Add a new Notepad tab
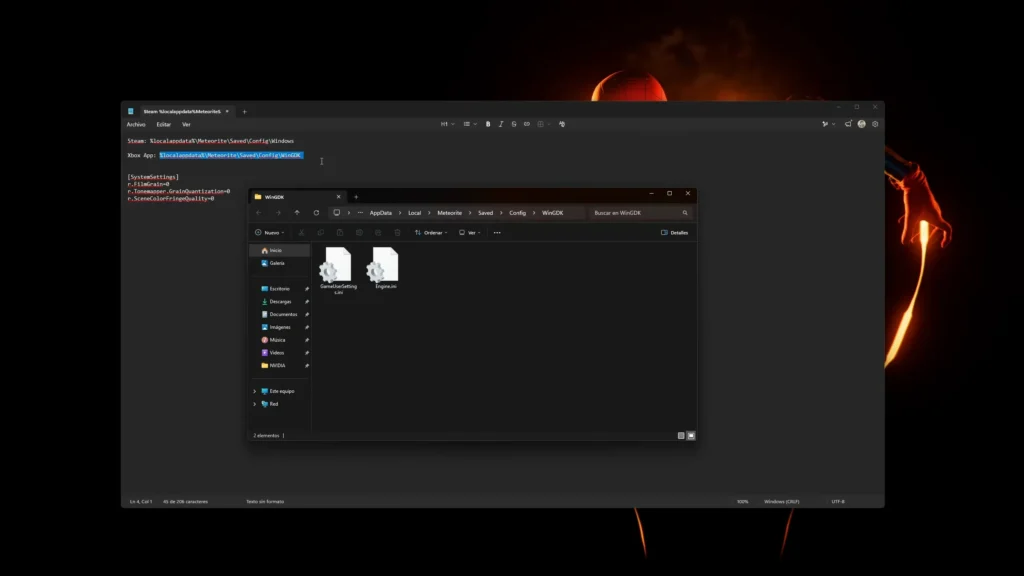 (244, 112)
